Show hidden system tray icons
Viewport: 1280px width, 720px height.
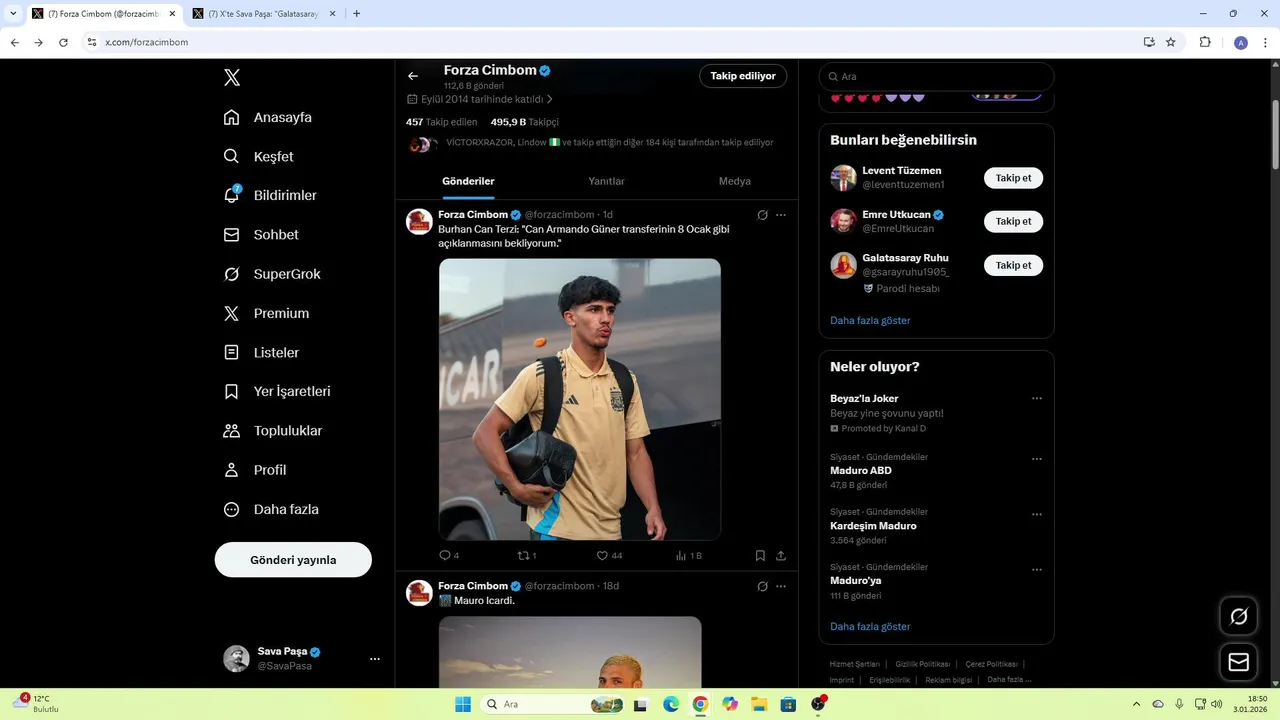[x=1136, y=704]
